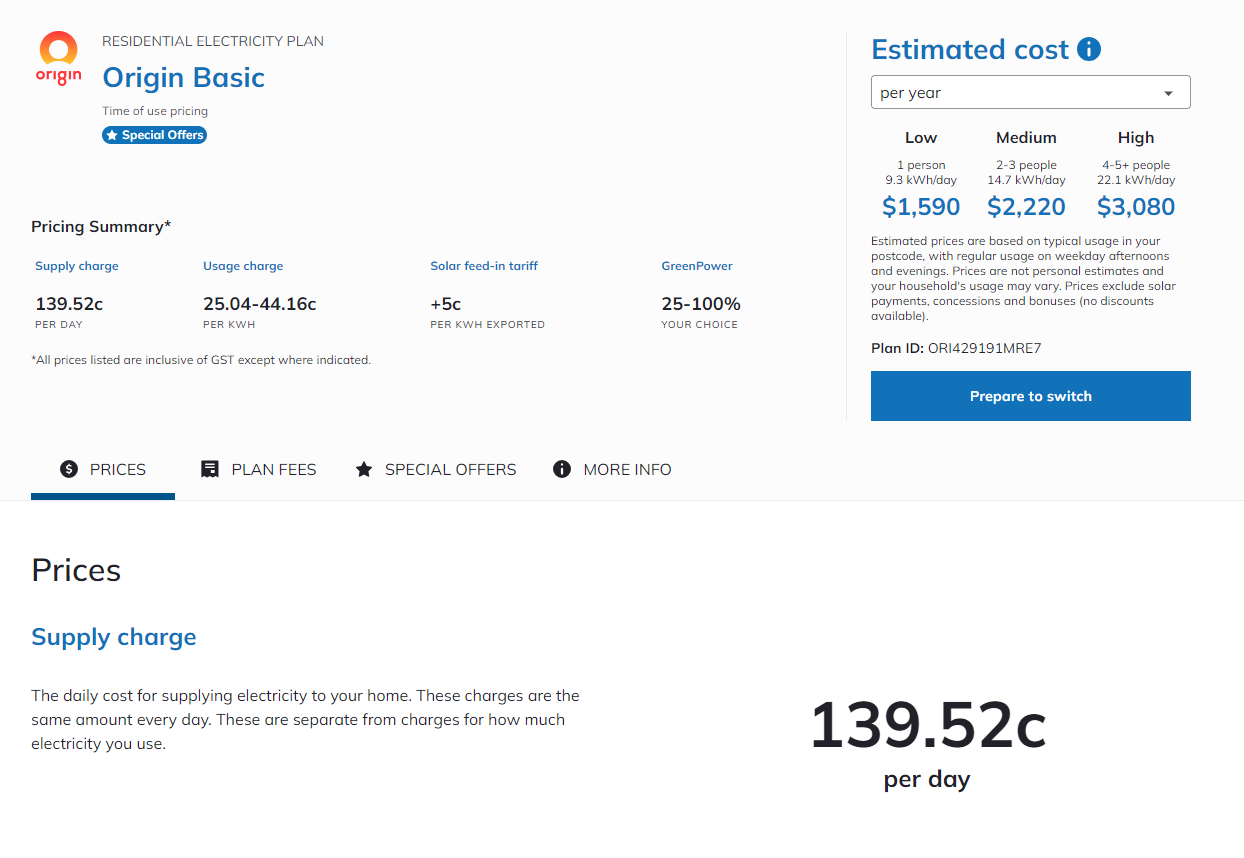This screenshot has width=1244, height=858.
Task: Click the star icon beside Special Offers tab
Action: click(x=364, y=469)
